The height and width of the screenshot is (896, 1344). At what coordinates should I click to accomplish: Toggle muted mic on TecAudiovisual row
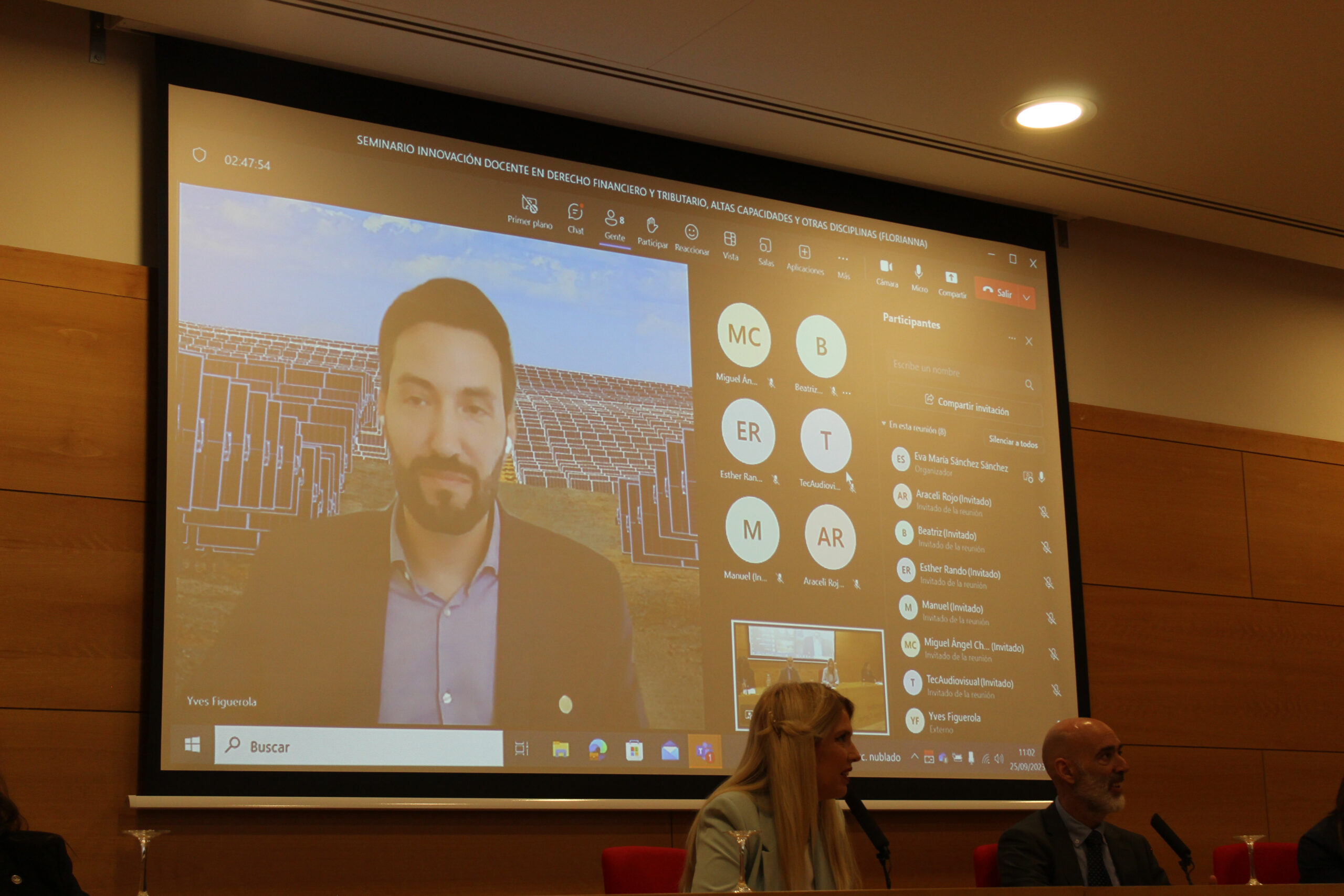click(1056, 690)
